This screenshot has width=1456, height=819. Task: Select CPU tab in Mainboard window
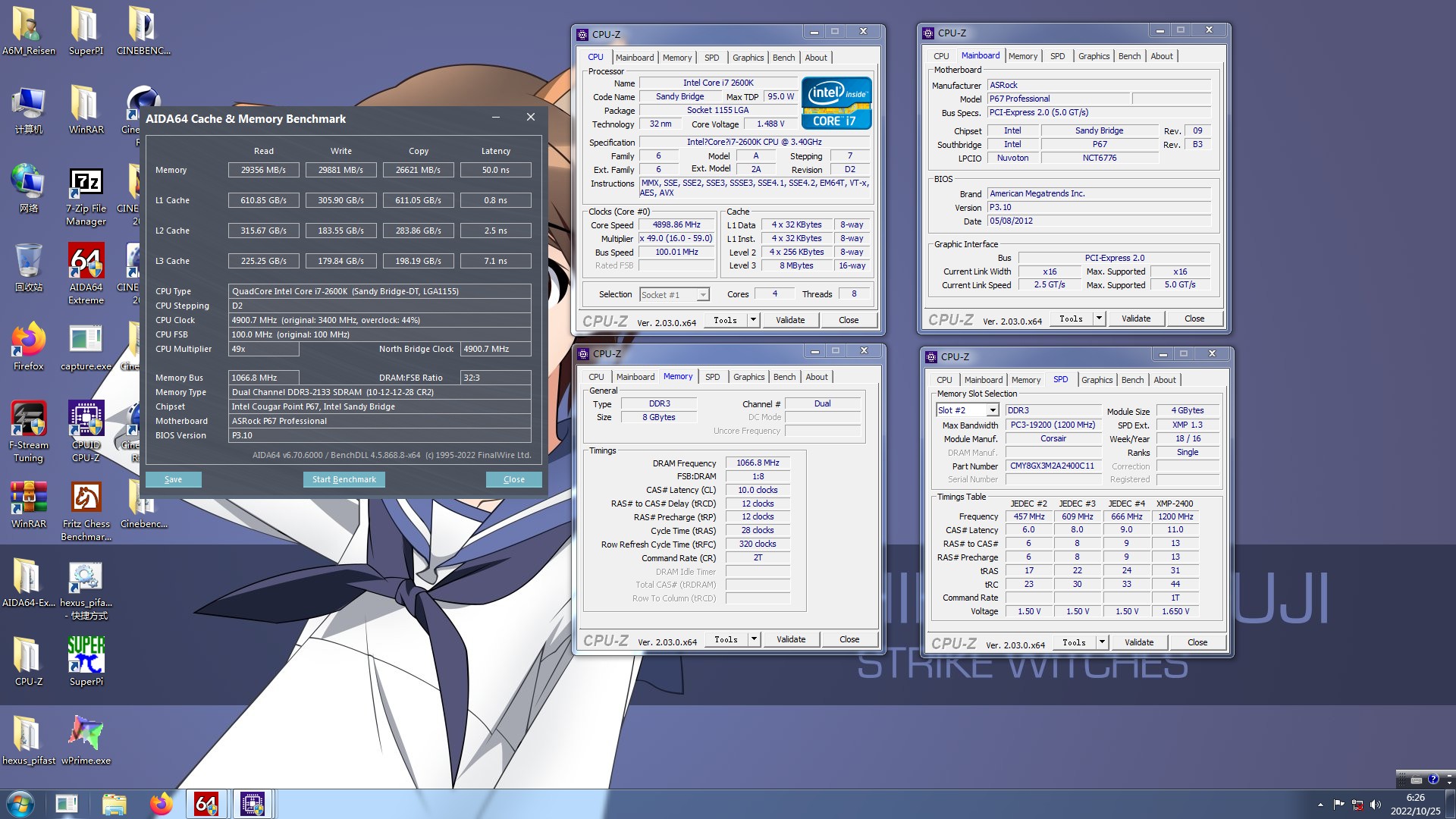(x=941, y=56)
